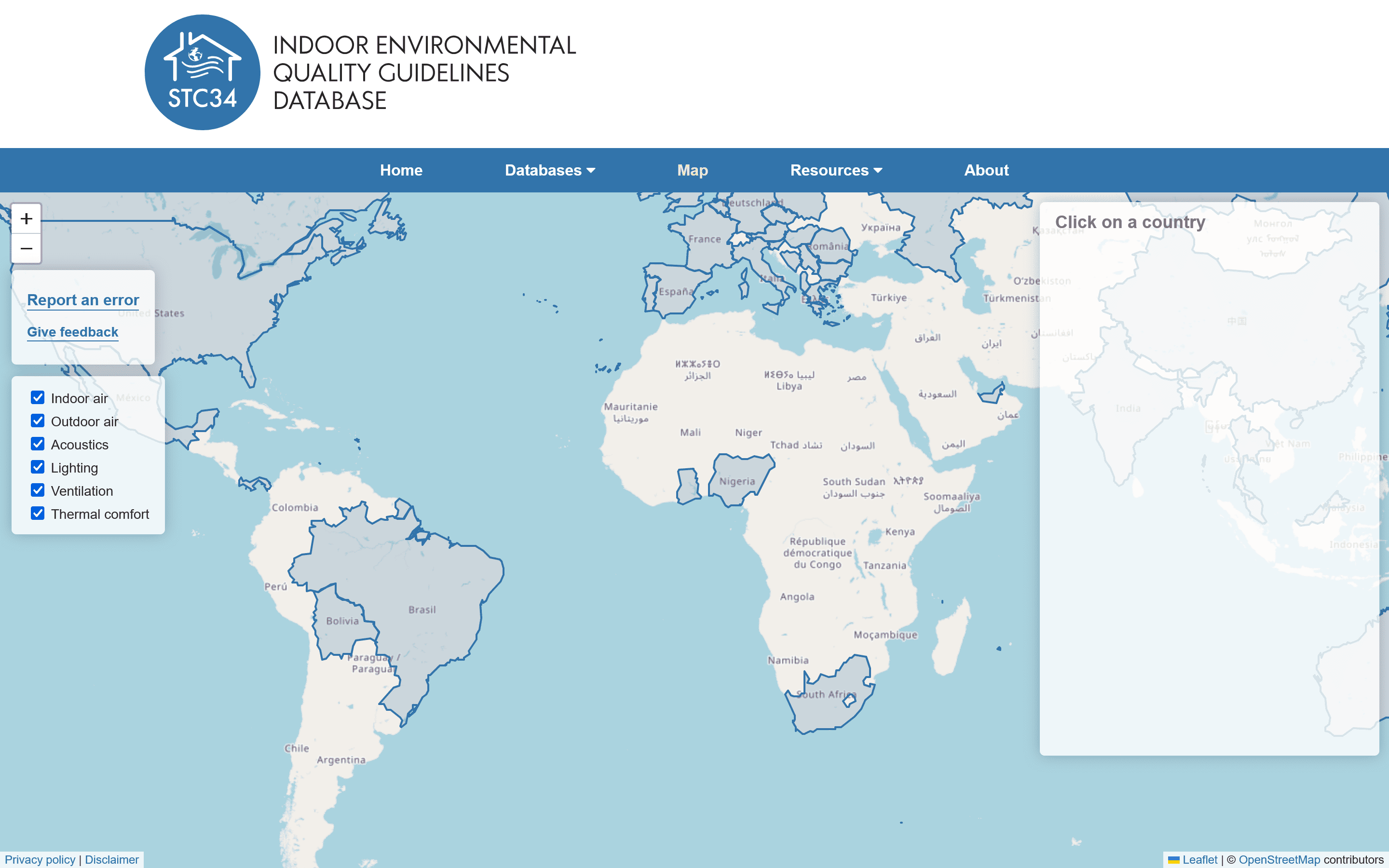Uncheck the Ventilation filter
Screen dimensions: 1389x868
point(38,490)
